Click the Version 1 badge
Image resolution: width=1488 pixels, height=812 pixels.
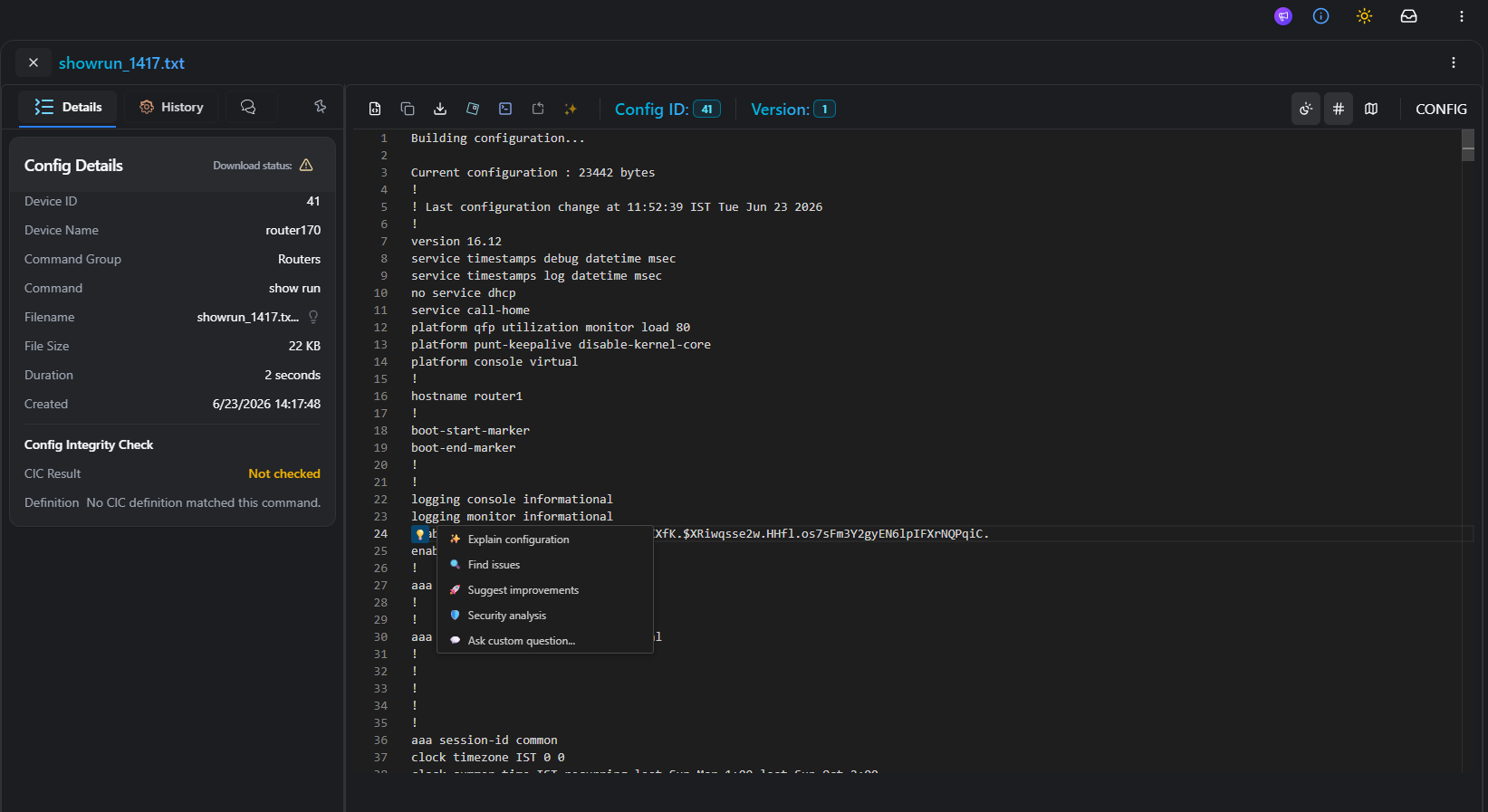(824, 109)
